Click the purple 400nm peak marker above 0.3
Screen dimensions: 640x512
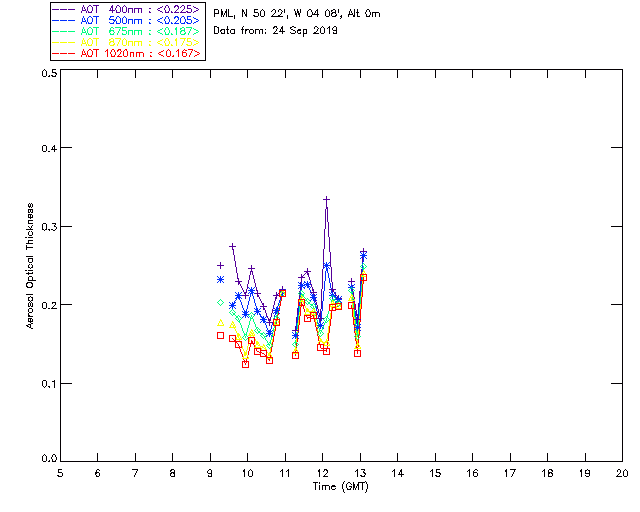tap(327, 199)
